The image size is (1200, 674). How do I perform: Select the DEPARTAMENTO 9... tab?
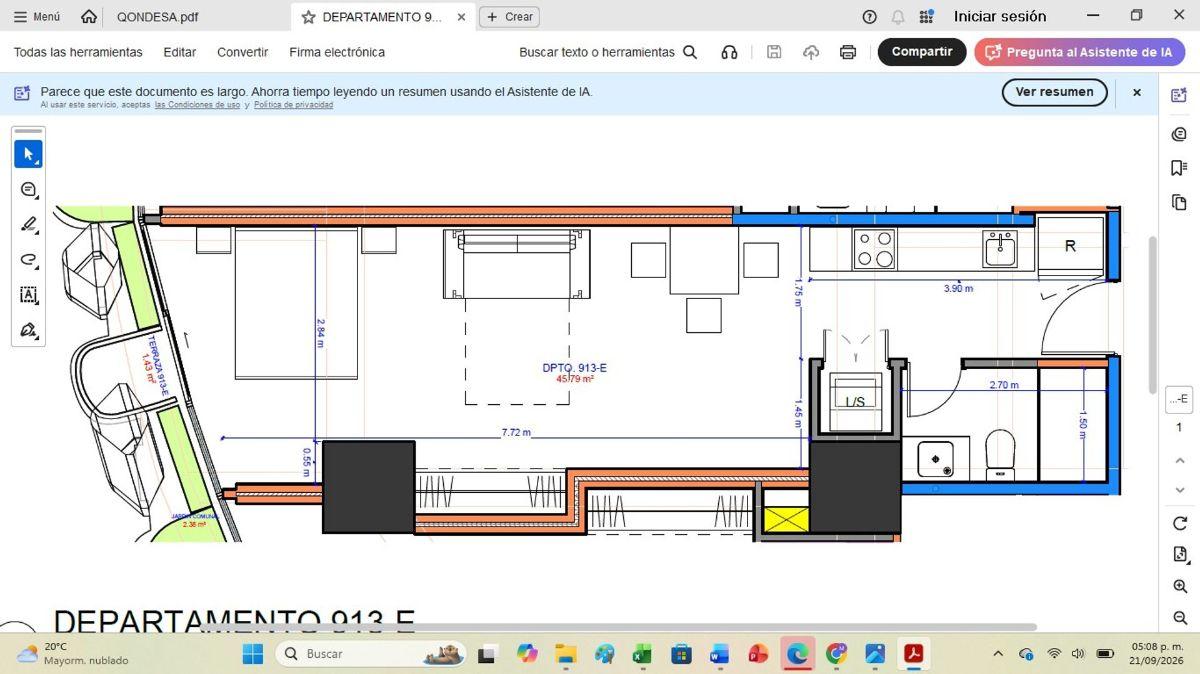click(x=382, y=17)
